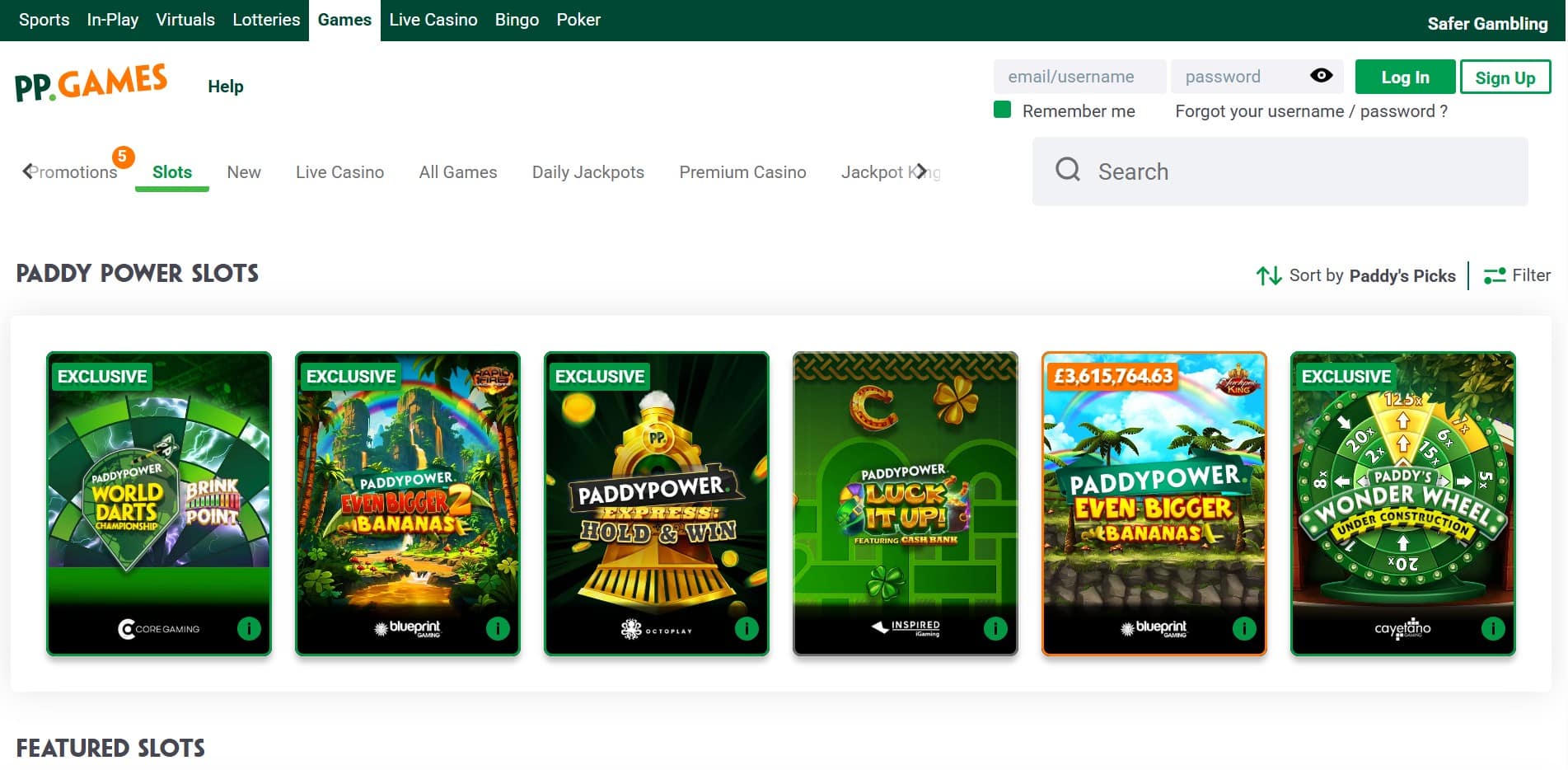Image resolution: width=1568 pixels, height=770 pixels.
Task: Click the magnifier icon in search bar
Action: tap(1068, 170)
